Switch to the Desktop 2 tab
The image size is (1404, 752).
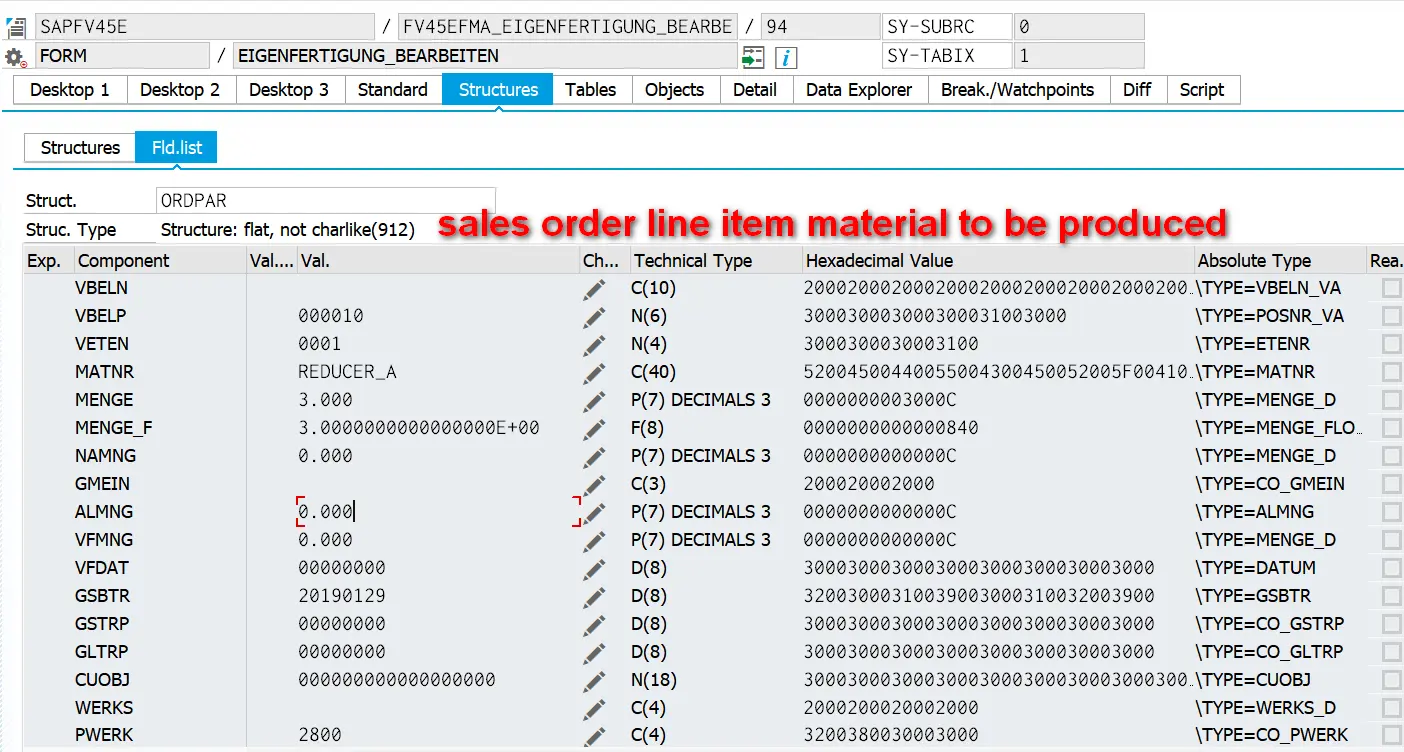pyautogui.click(x=180, y=90)
